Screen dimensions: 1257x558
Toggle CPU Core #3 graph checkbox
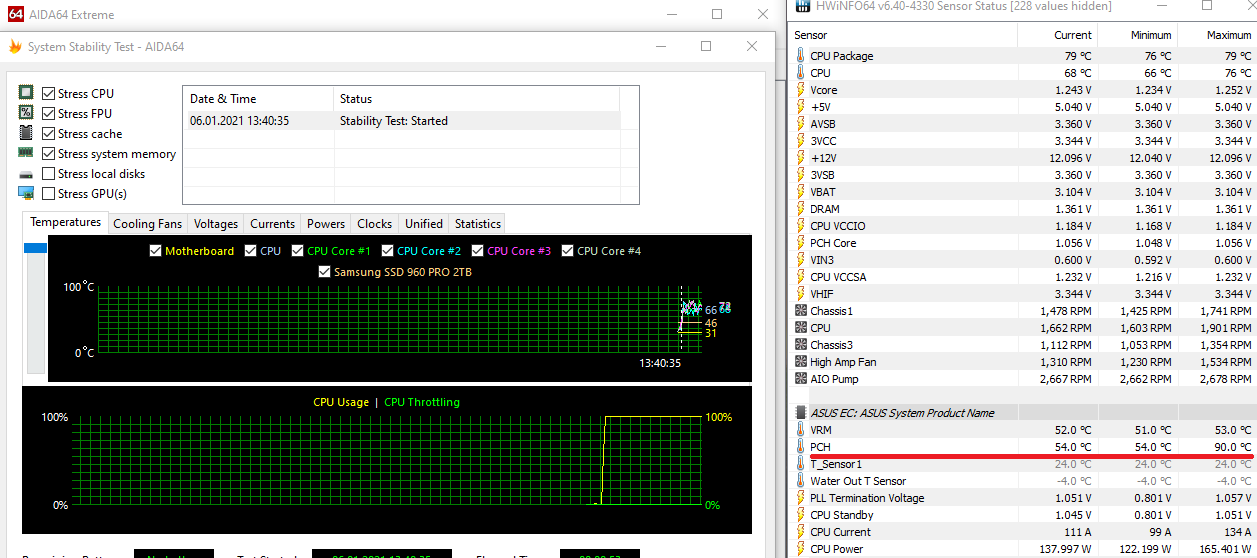[477, 251]
